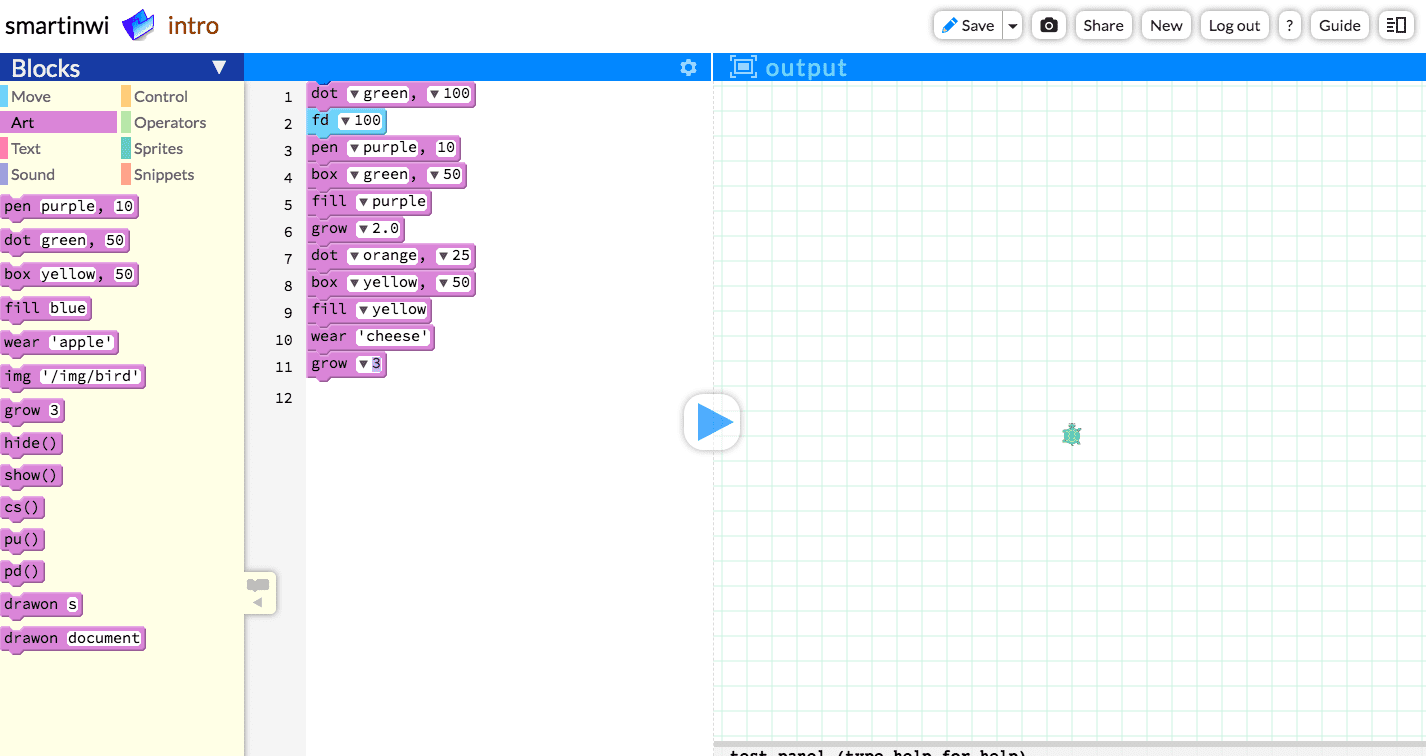Open the fd 100 distance dropdown
The height and width of the screenshot is (756, 1426).
(x=345, y=121)
